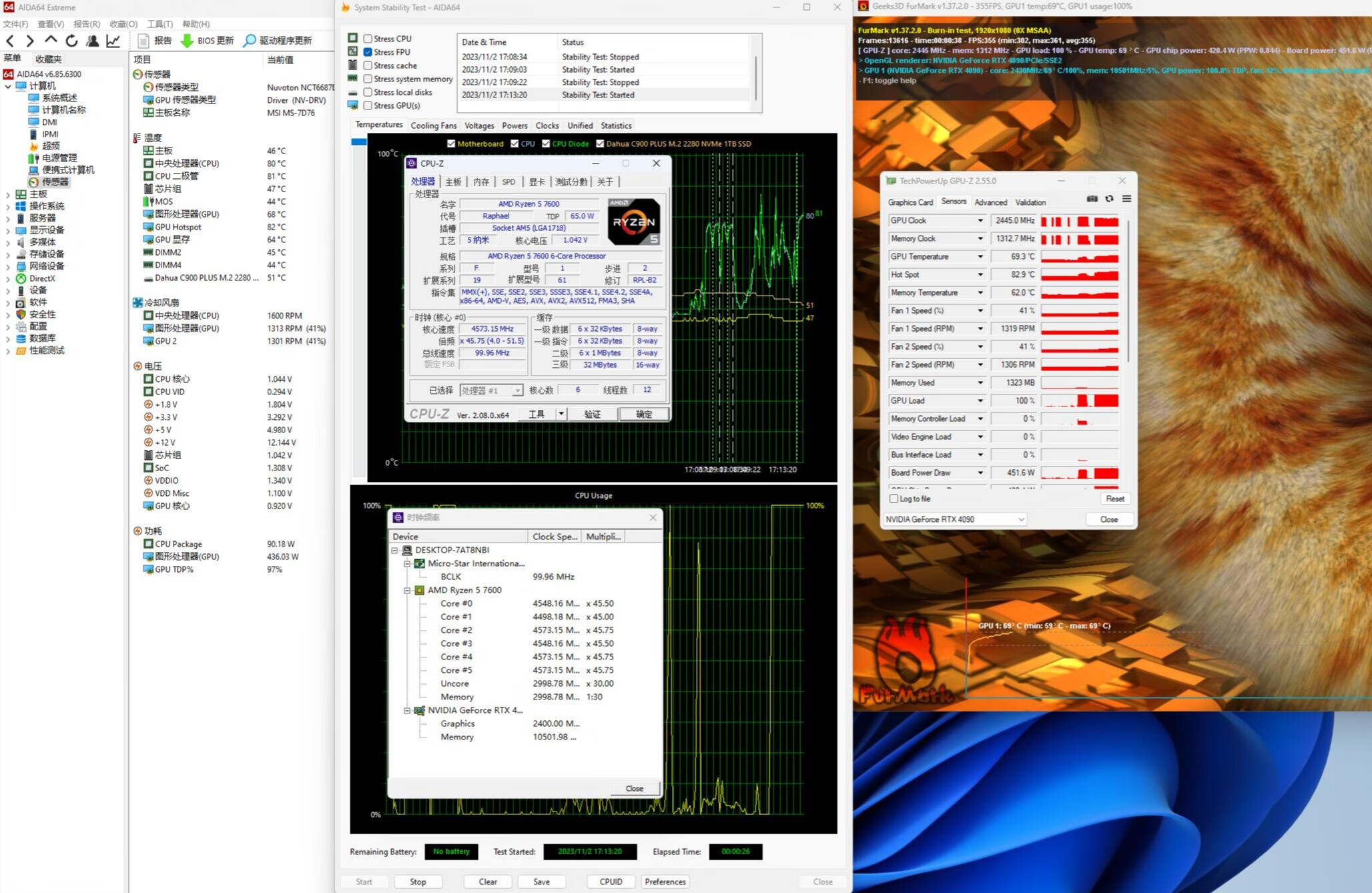The height and width of the screenshot is (893, 1372).
Task: Open the GPU-Z hamburger menu icon
Action: coord(1126,199)
